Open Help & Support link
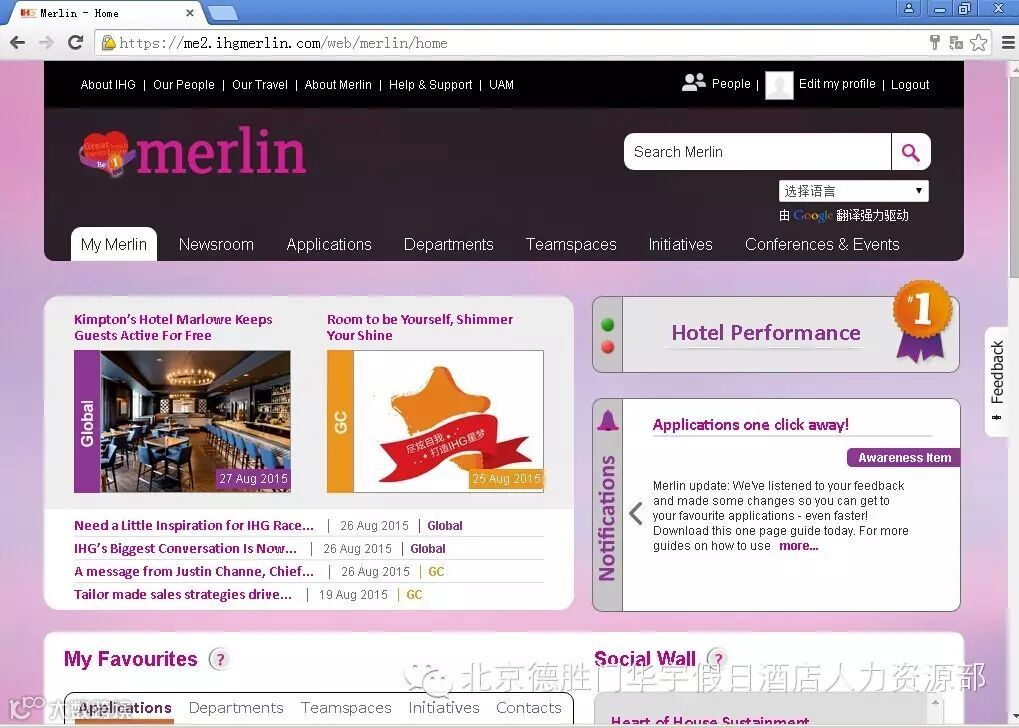 430,84
